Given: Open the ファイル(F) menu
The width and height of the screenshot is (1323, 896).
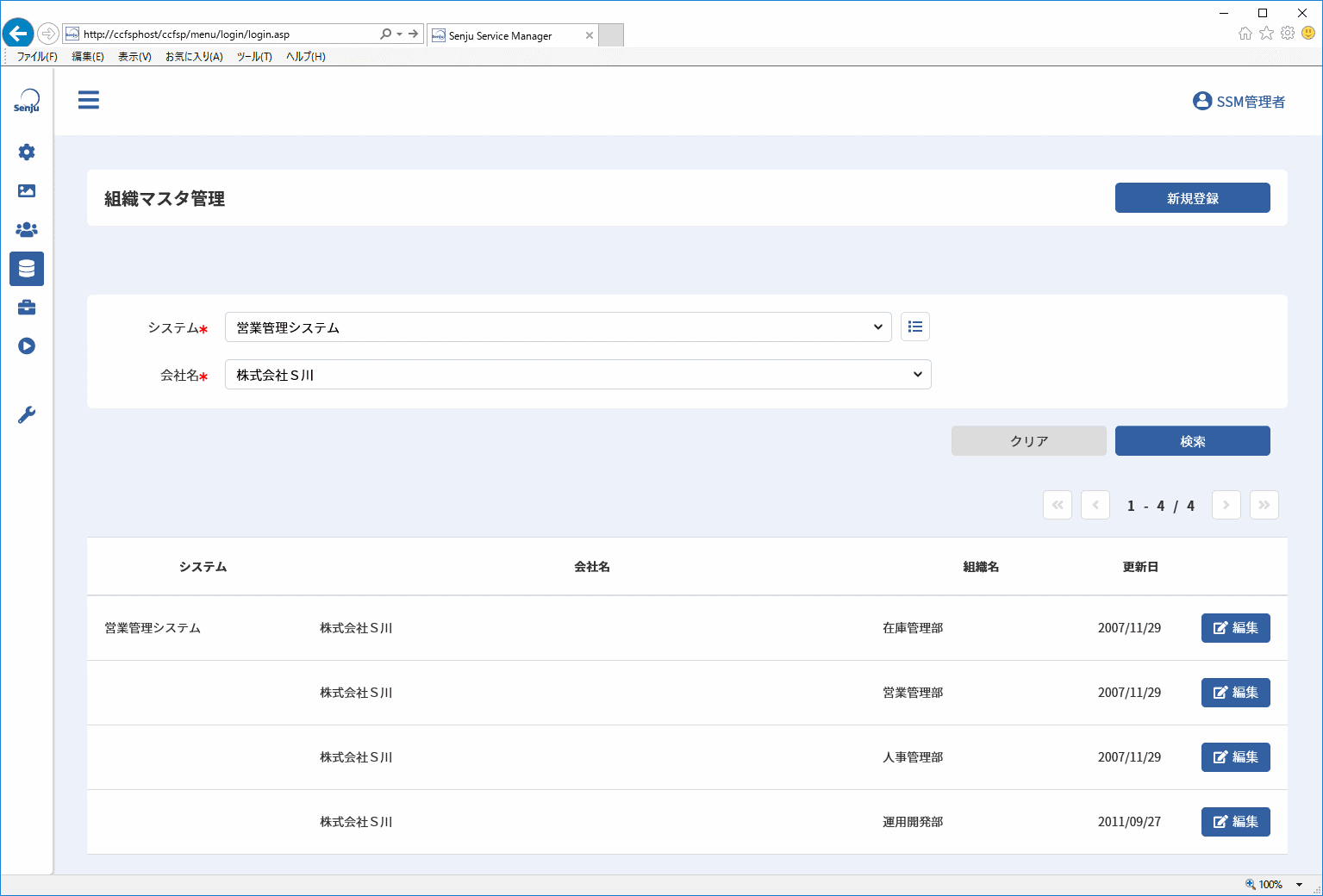Looking at the screenshot, I should [x=37, y=57].
